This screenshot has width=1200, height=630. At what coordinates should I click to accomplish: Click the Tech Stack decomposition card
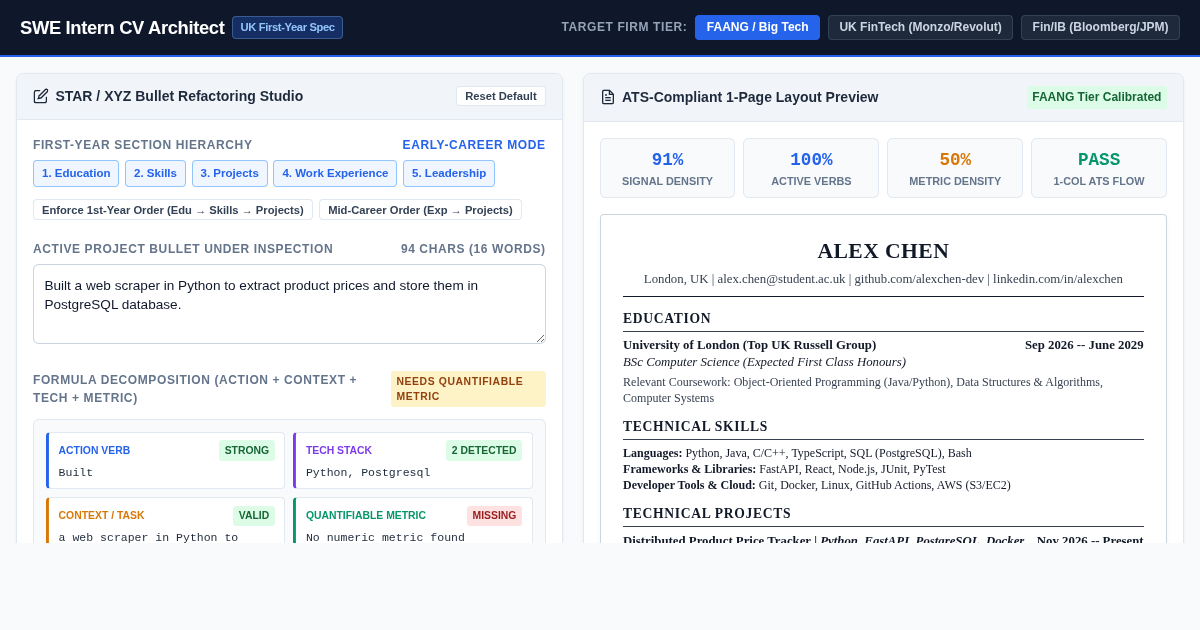click(x=413, y=460)
